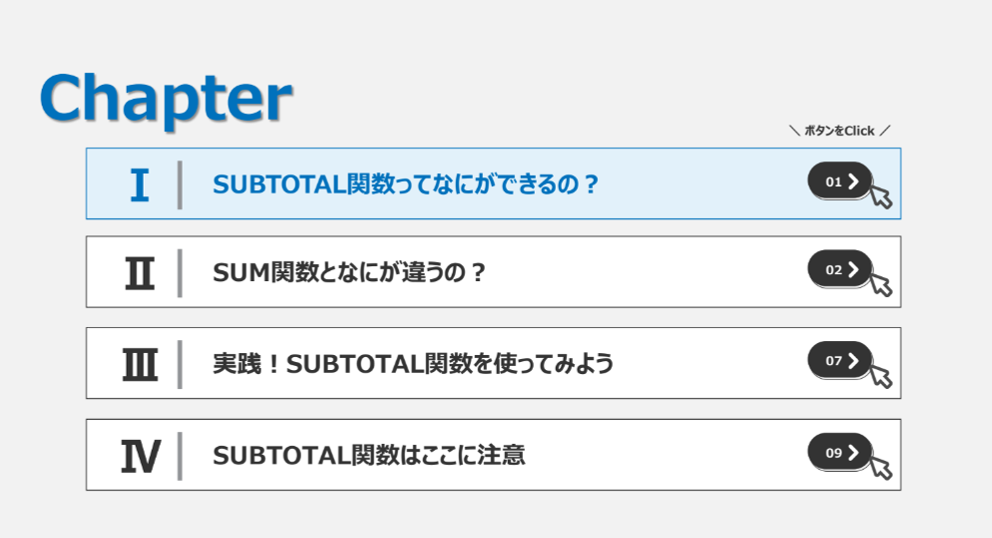Open chapter 実践！SUBTOTAL関数を使ってみよう
Viewport: 992px width, 538px height.
(x=413, y=364)
